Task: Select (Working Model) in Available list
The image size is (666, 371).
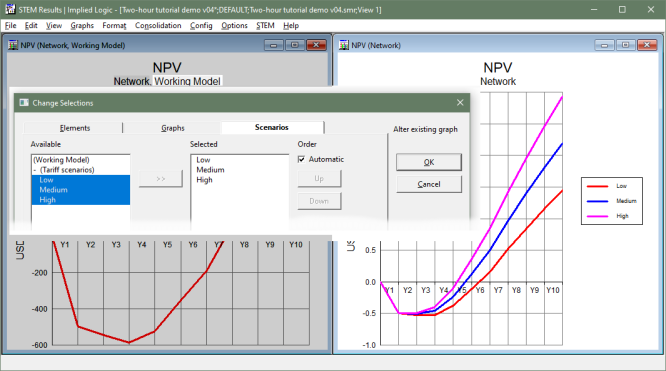Action: point(61,160)
